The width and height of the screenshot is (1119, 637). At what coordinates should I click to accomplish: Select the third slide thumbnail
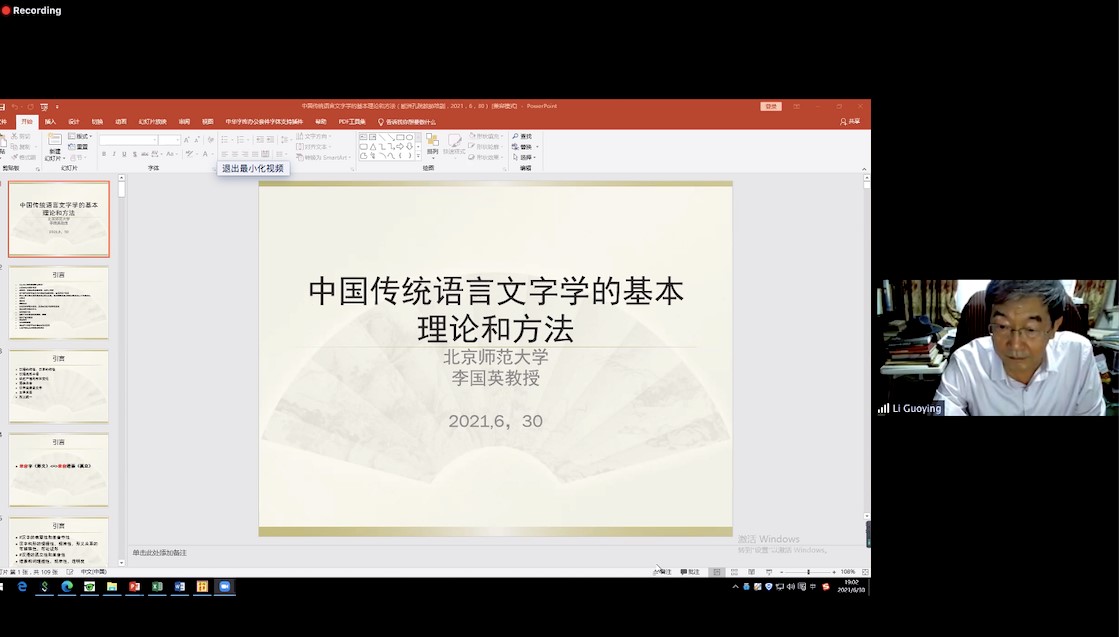(59, 386)
